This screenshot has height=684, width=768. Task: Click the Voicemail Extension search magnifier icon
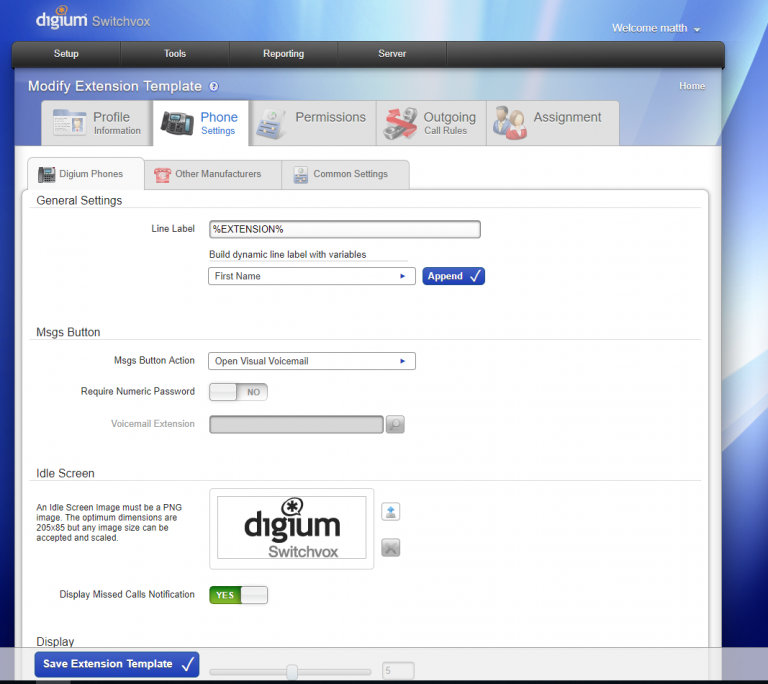pos(395,424)
